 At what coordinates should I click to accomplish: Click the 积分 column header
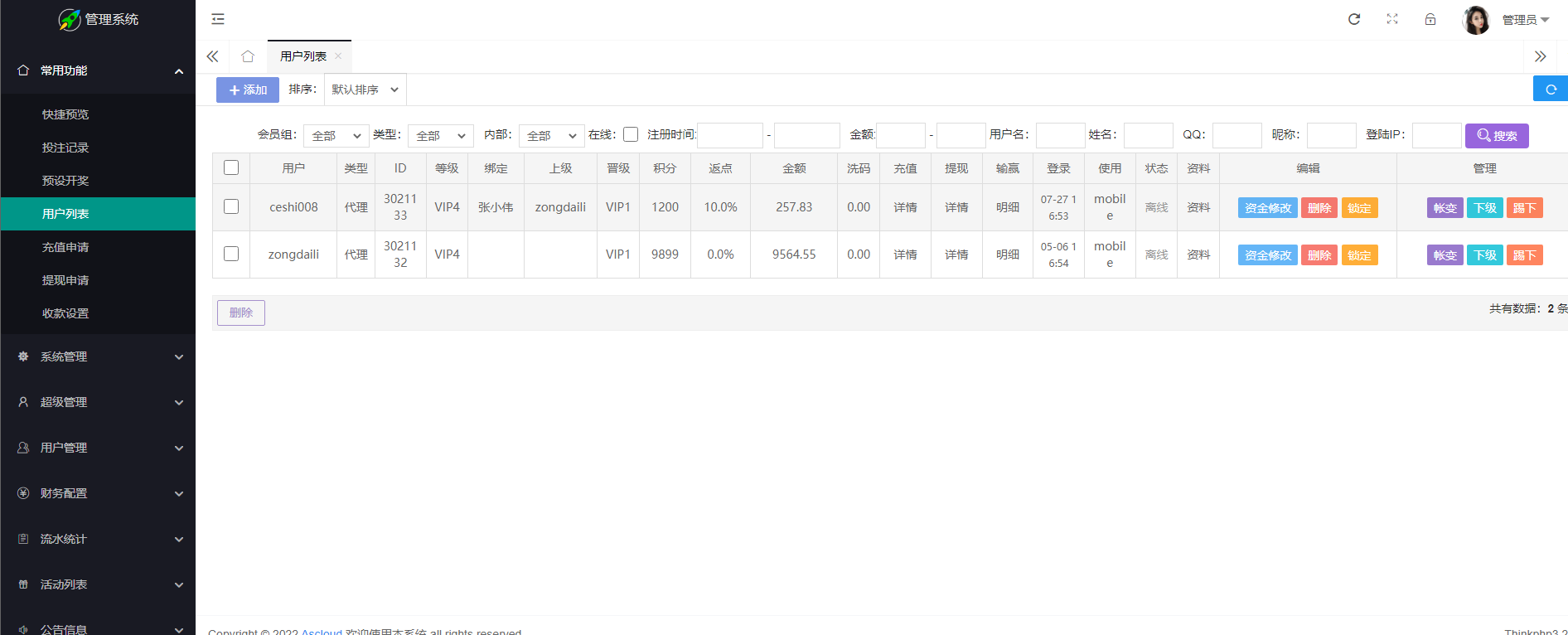pyautogui.click(x=665, y=168)
